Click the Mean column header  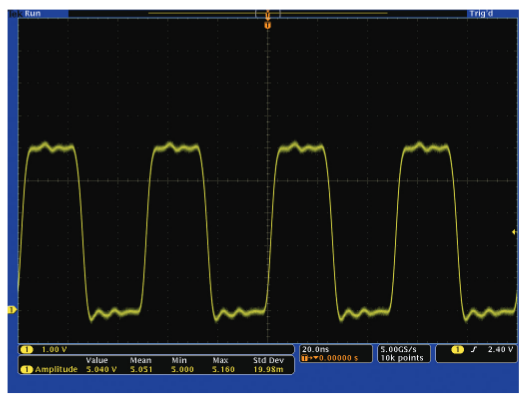141,360
